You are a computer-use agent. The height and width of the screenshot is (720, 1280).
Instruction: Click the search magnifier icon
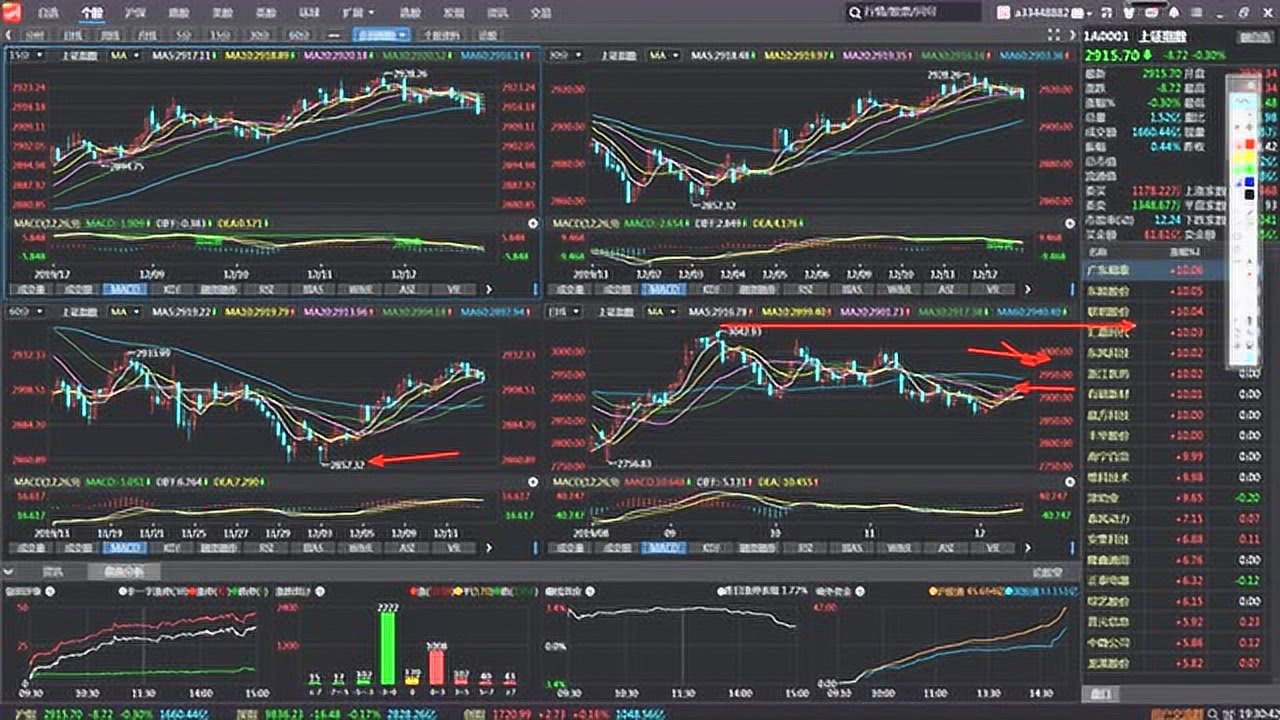856,13
